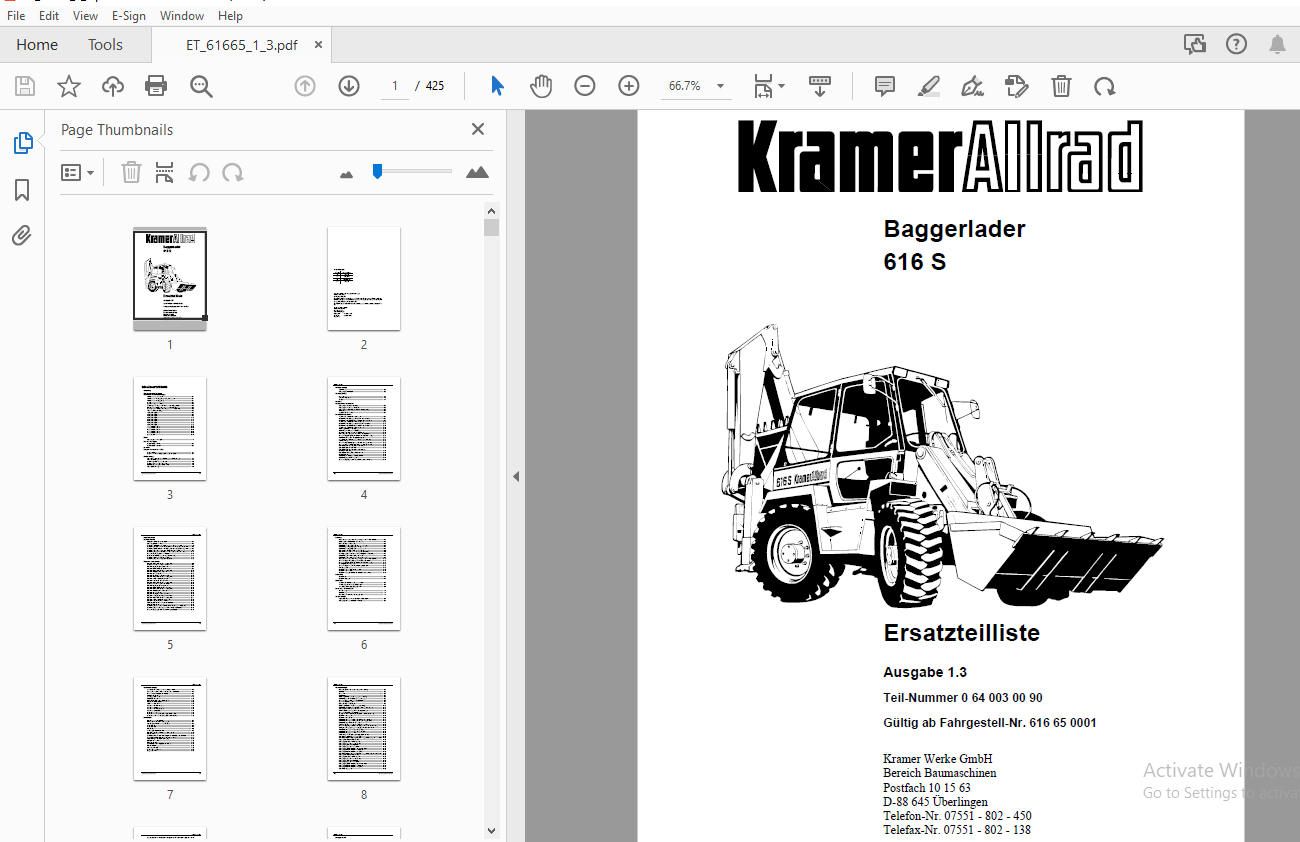Adjust the thumbnail size slider
The width and height of the screenshot is (1300, 842).
pos(377,172)
